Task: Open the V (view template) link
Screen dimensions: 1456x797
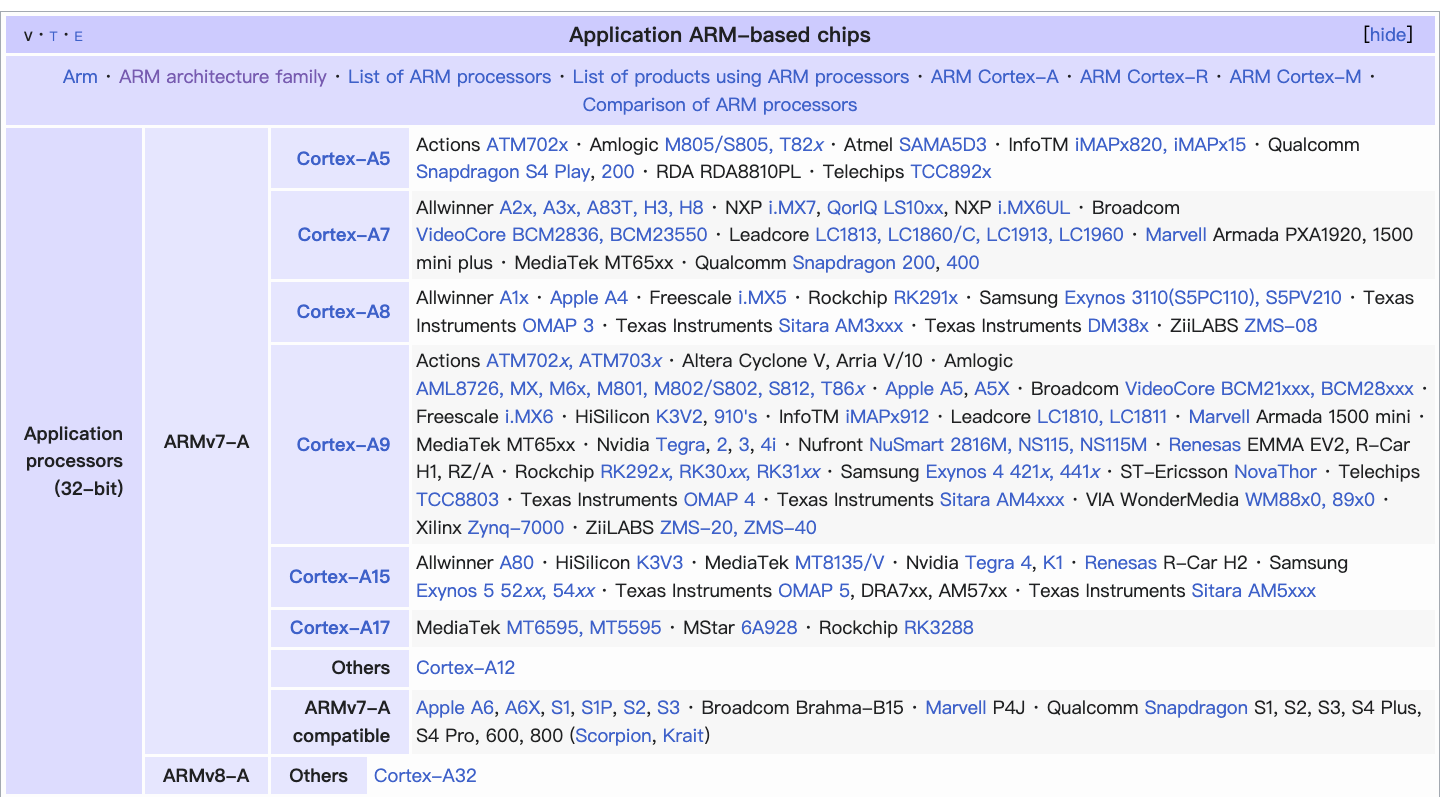Action: point(27,36)
